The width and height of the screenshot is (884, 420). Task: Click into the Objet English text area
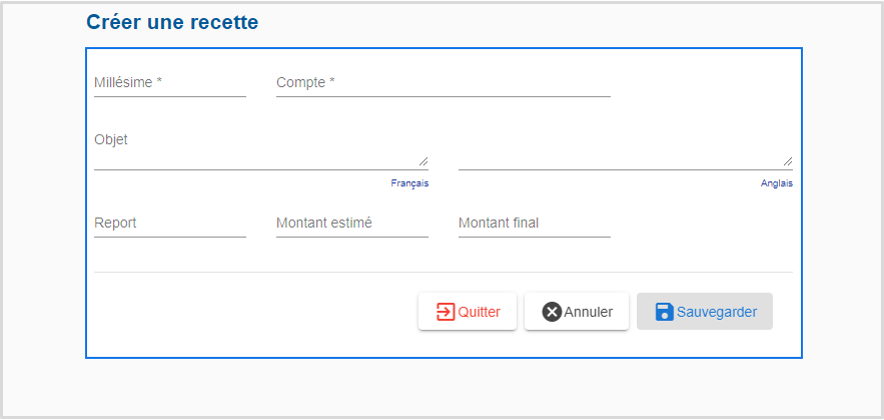pyautogui.click(x=625, y=152)
